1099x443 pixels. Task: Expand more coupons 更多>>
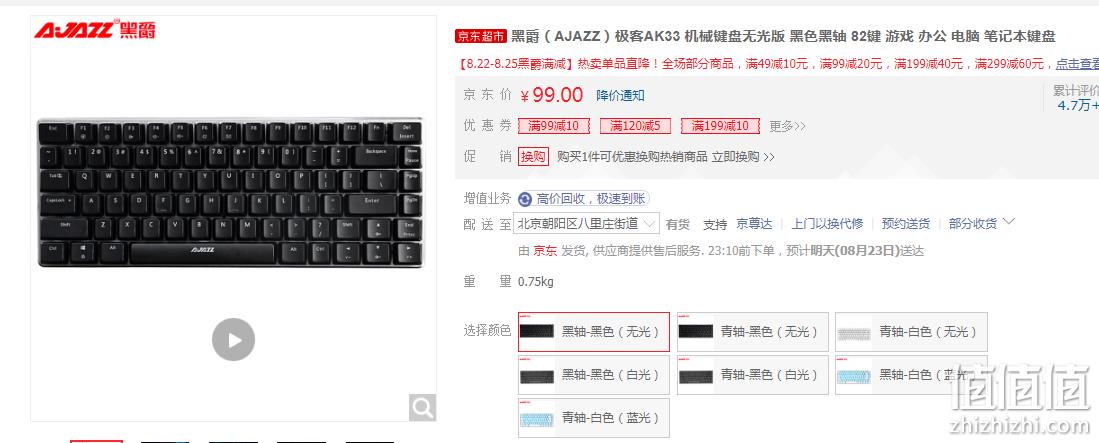[788, 127]
